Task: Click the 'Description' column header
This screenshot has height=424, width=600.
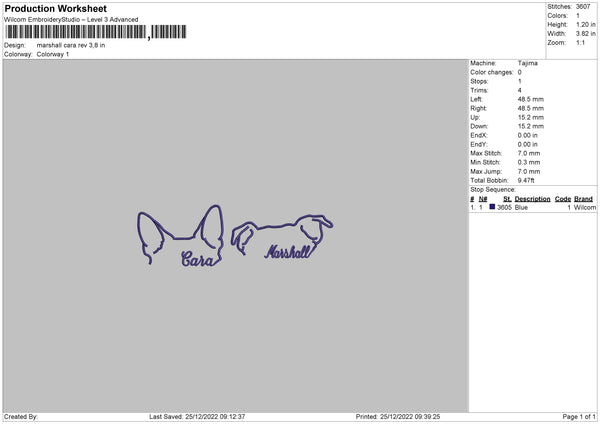Action: [532, 199]
